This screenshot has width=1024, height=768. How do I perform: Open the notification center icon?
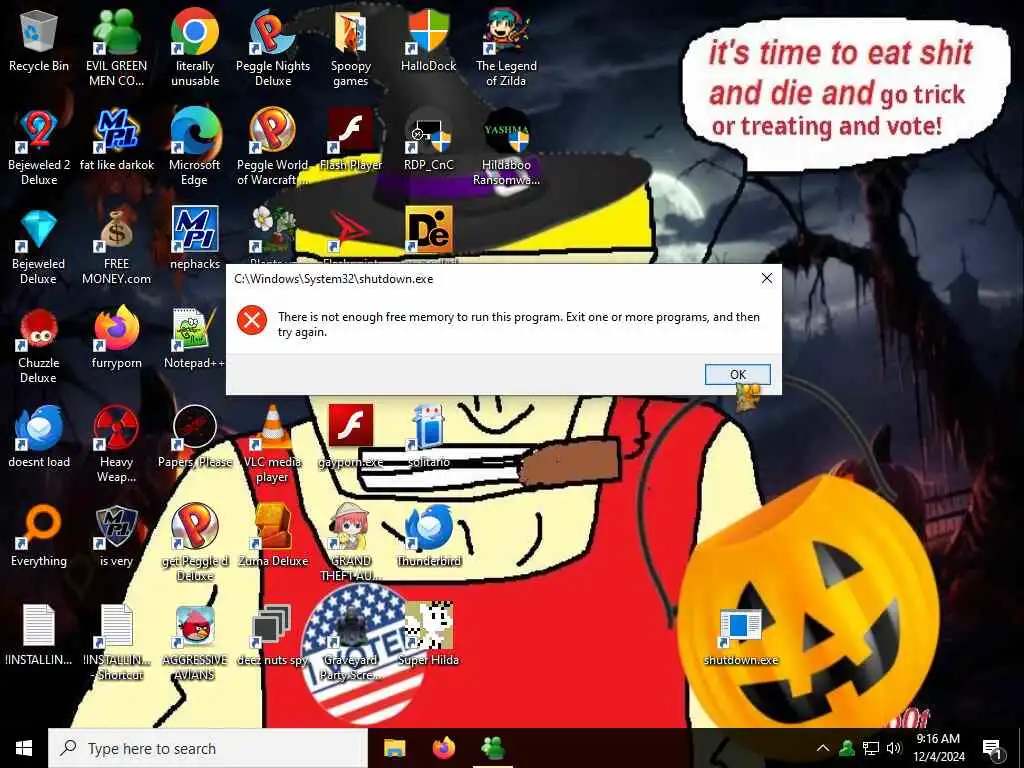[993, 748]
